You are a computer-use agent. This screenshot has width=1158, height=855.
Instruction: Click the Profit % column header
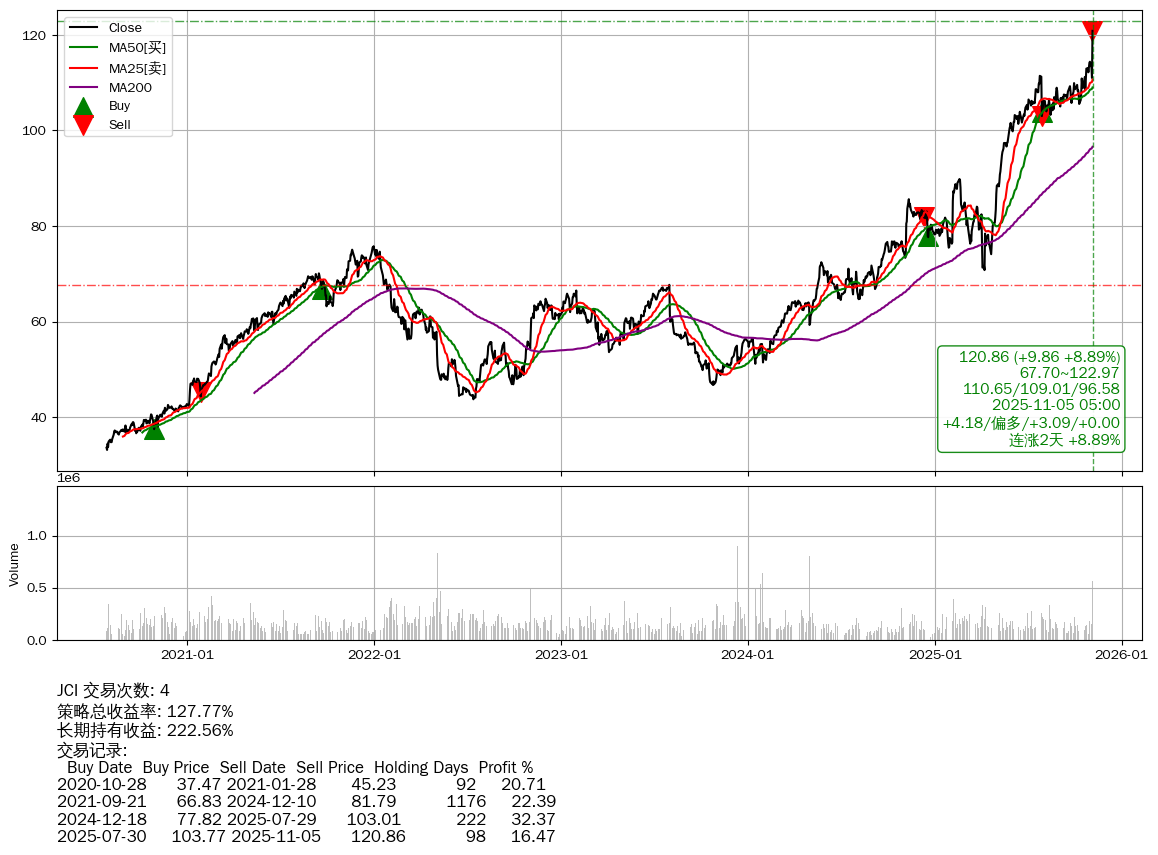click(506, 768)
